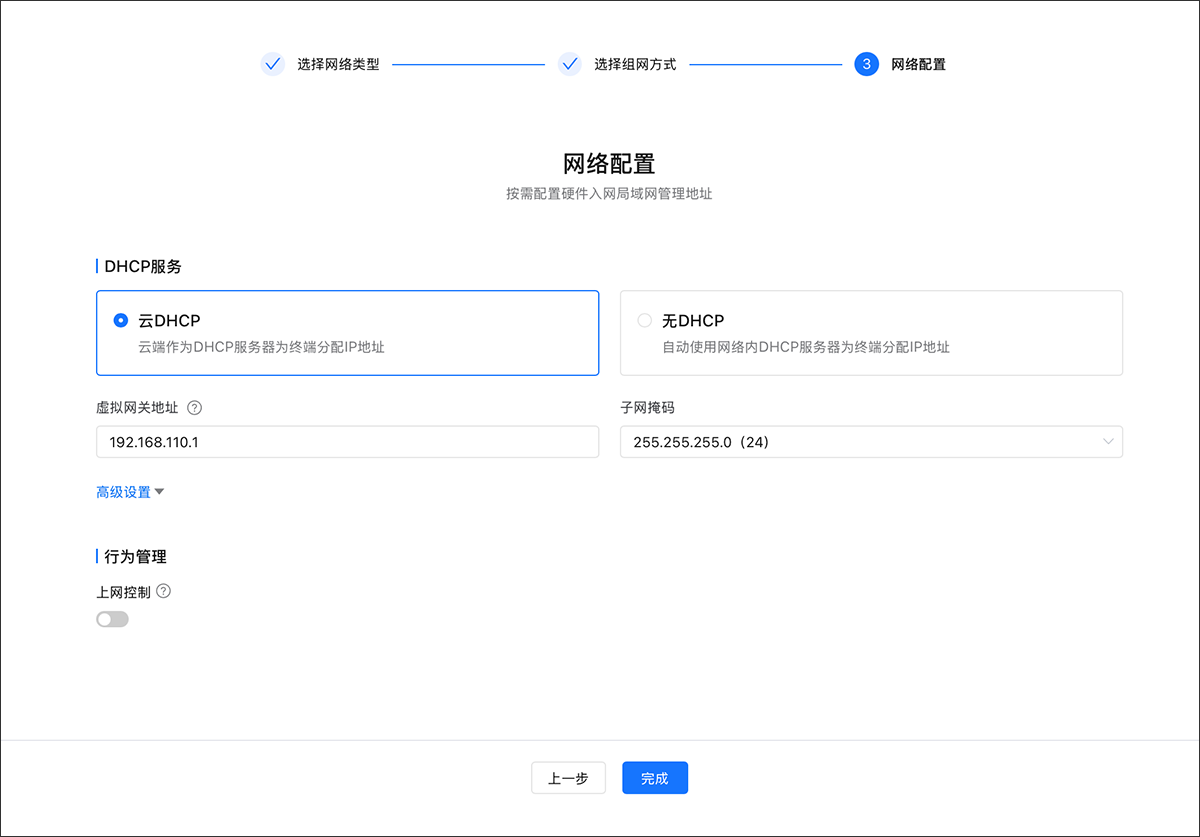Image resolution: width=1200 pixels, height=837 pixels.
Task: Go to the 选择网络类型 step label
Action: pyautogui.click(x=338, y=64)
